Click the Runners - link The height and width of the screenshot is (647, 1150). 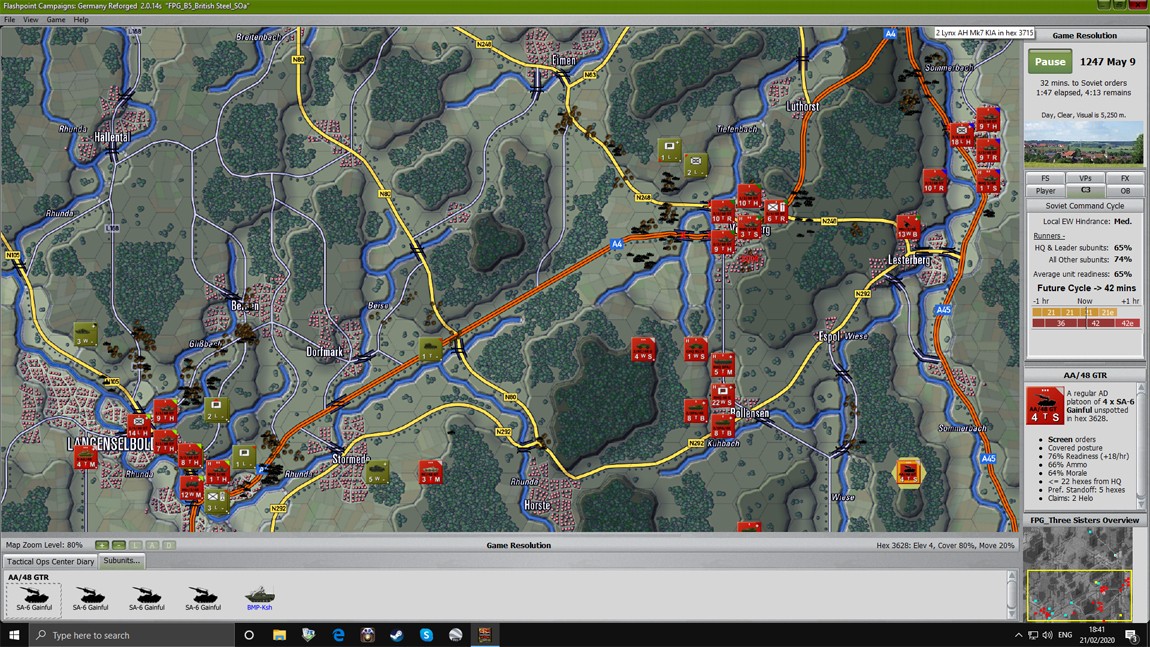[1049, 235]
